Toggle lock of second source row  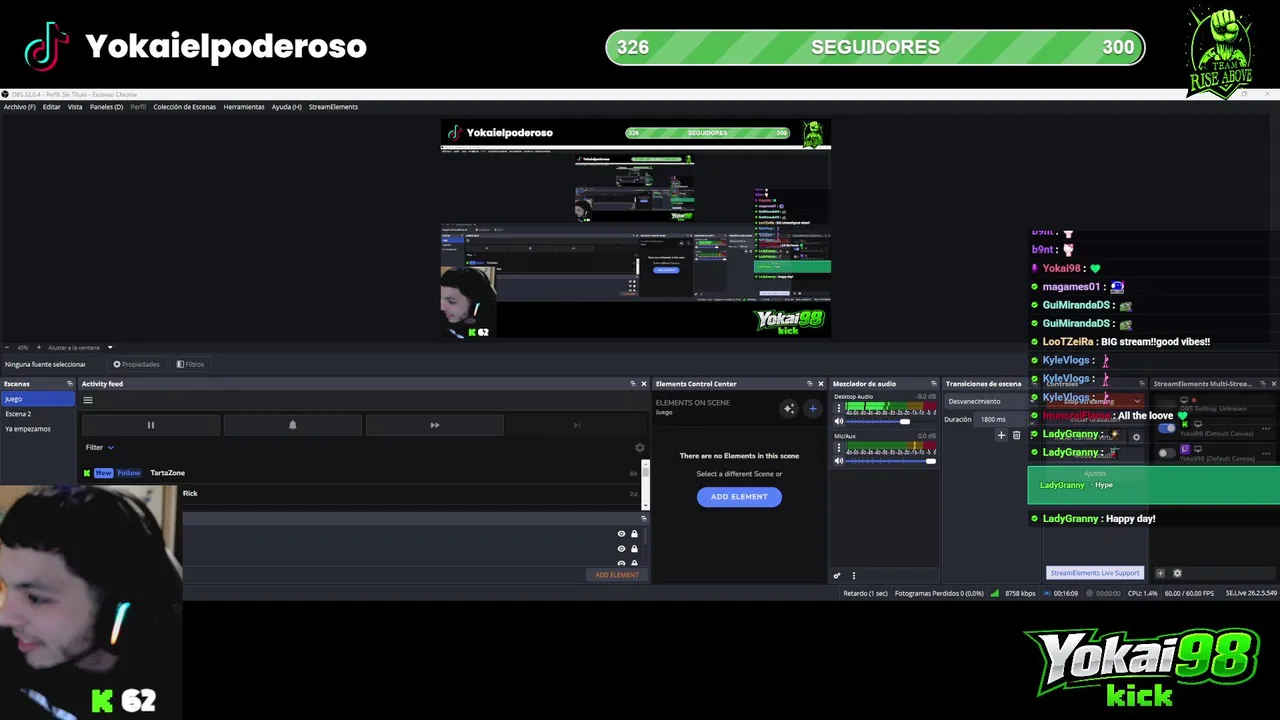coord(634,549)
